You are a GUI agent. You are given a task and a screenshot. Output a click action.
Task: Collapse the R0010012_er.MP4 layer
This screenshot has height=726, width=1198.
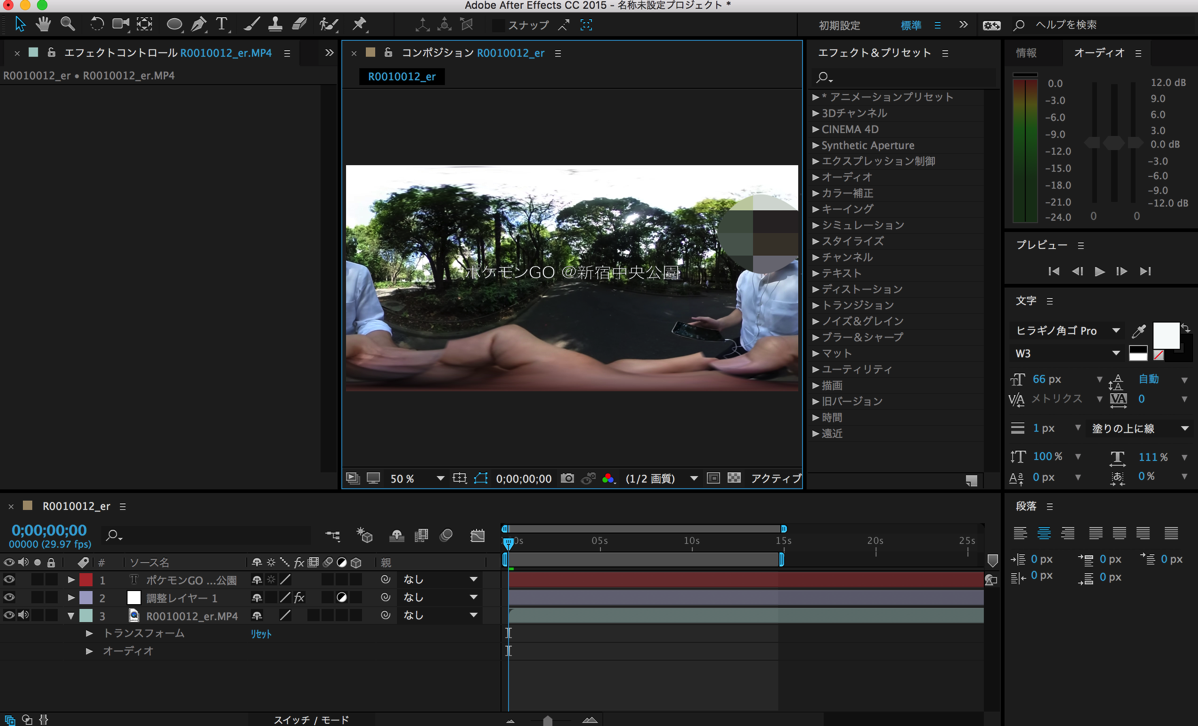click(x=70, y=615)
